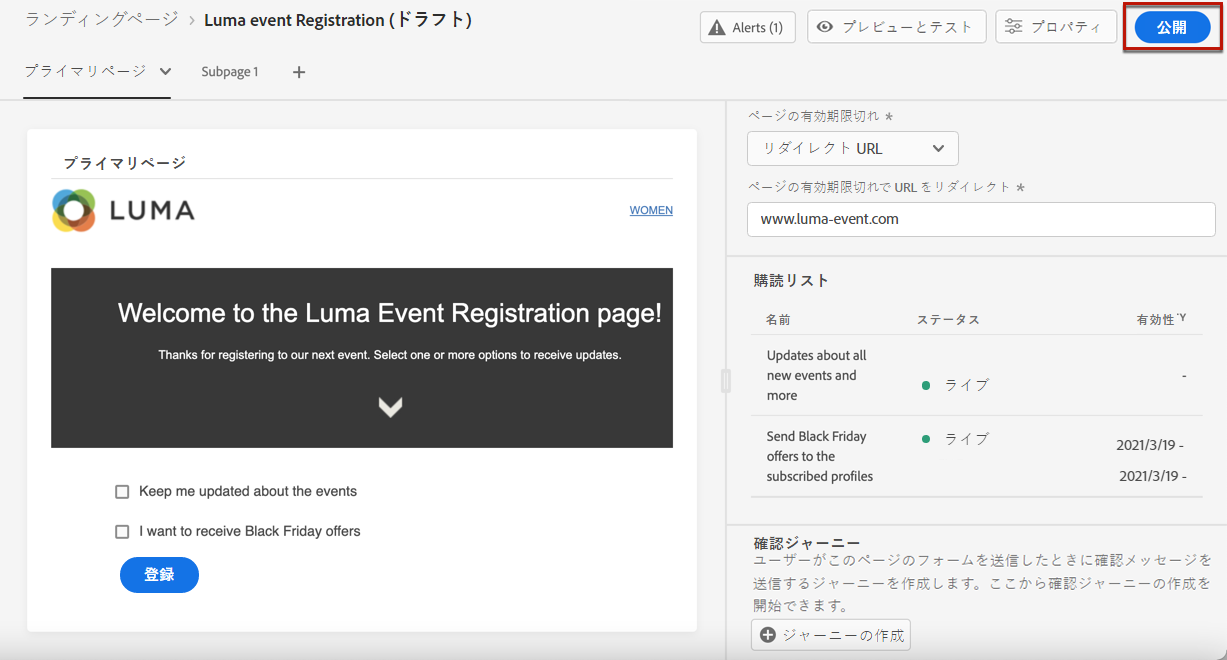The height and width of the screenshot is (660, 1227).
Task: Click the 購読リスト section heading
Action: 791,281
